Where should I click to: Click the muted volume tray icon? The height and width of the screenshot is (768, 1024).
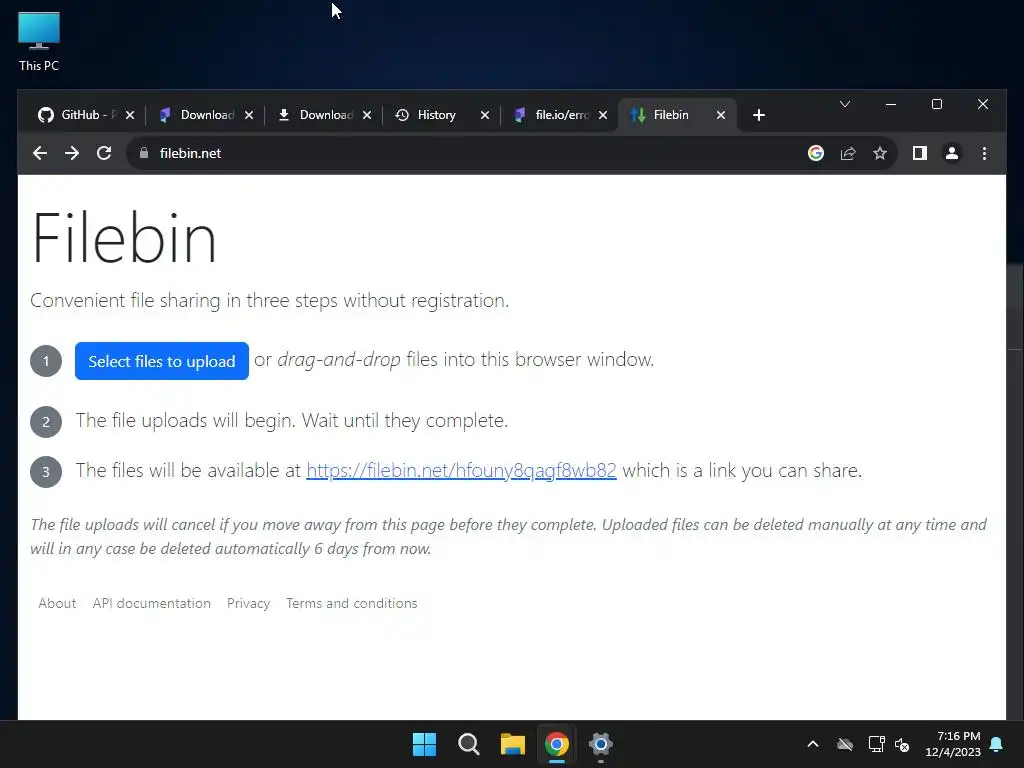click(902, 744)
